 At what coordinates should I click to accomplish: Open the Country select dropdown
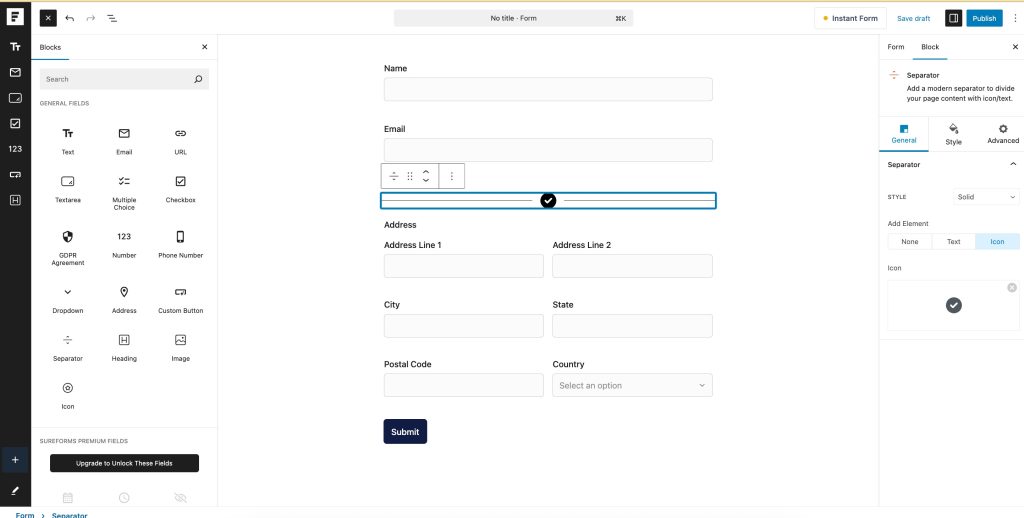pyautogui.click(x=632, y=385)
